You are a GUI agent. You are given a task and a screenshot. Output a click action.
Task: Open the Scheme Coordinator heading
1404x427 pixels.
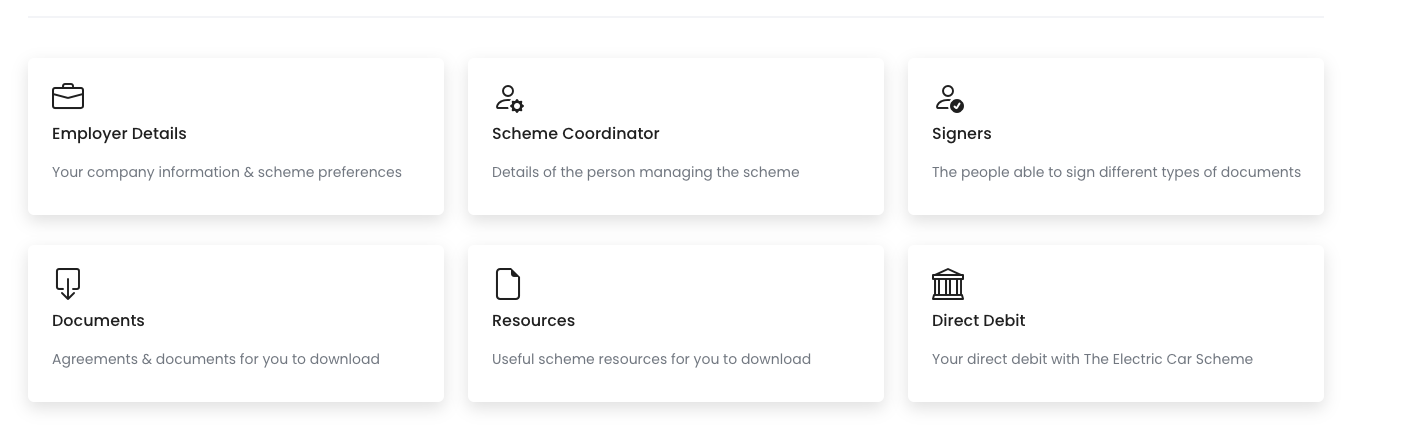pyautogui.click(x=576, y=134)
